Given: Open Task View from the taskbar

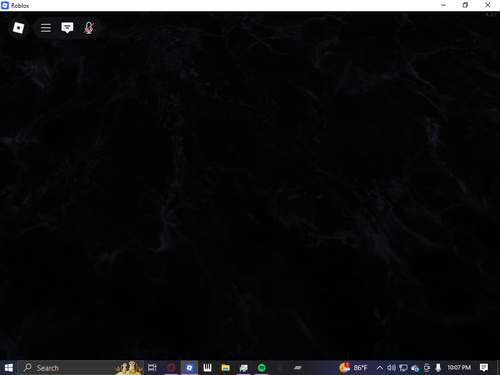Looking at the screenshot, I should (x=152, y=368).
